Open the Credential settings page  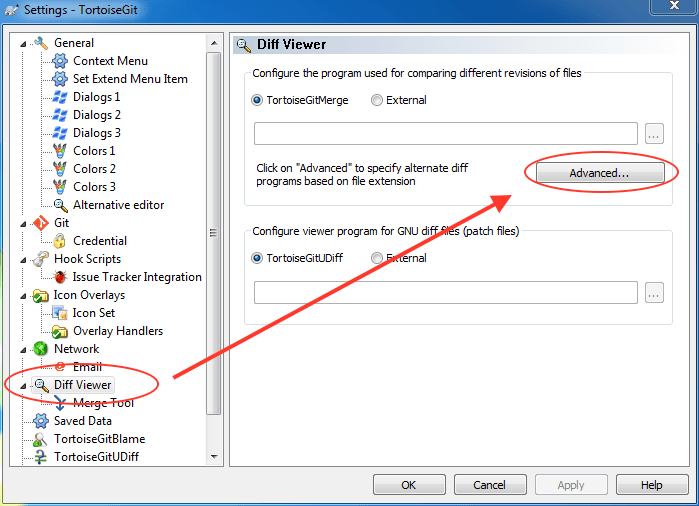click(x=100, y=241)
